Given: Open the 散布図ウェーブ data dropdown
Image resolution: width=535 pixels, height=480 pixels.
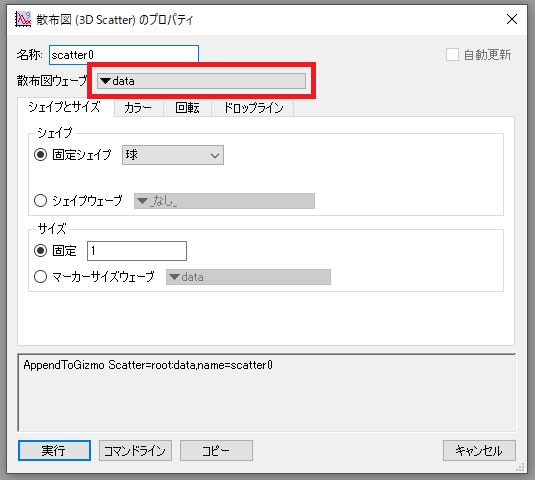Looking at the screenshot, I should point(201,81).
